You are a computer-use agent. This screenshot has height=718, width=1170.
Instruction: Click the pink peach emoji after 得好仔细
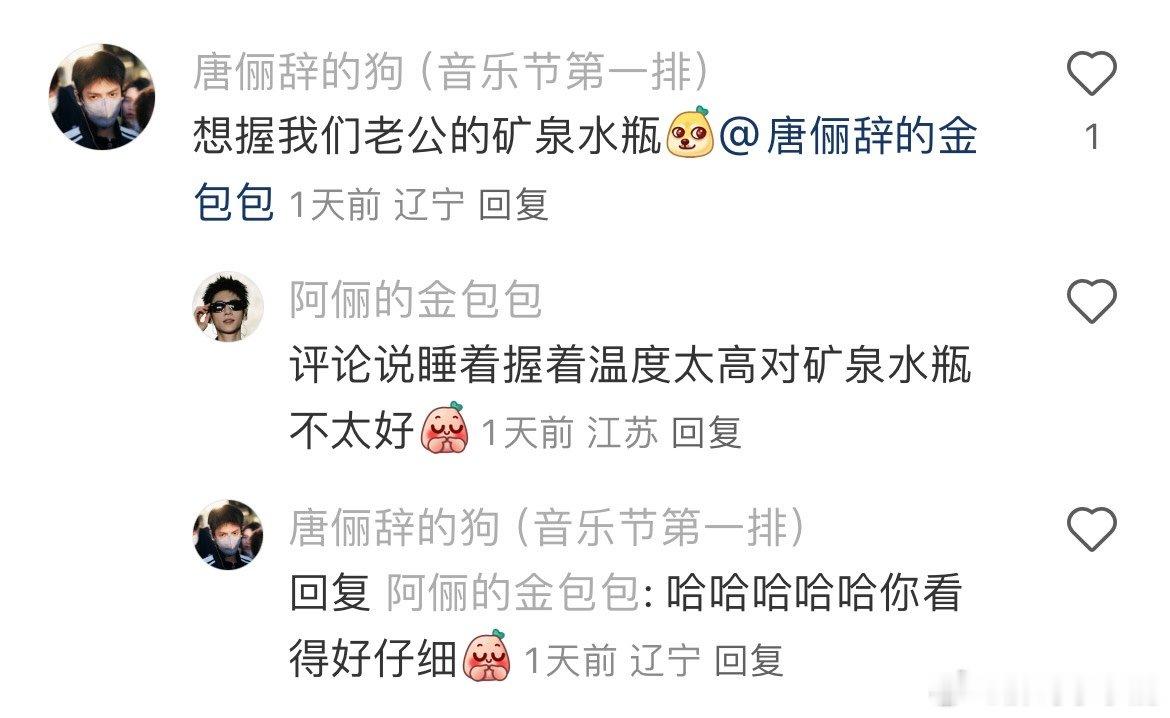487,655
